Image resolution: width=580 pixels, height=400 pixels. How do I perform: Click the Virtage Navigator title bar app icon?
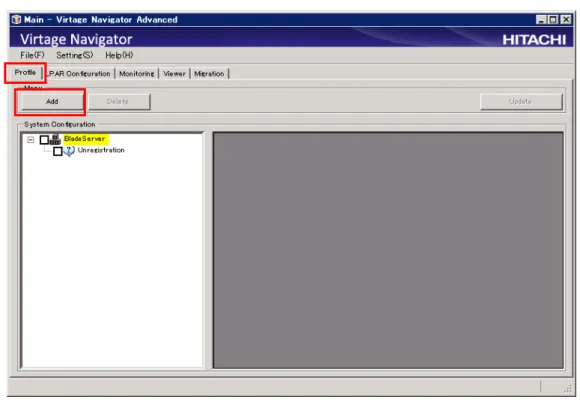16,19
